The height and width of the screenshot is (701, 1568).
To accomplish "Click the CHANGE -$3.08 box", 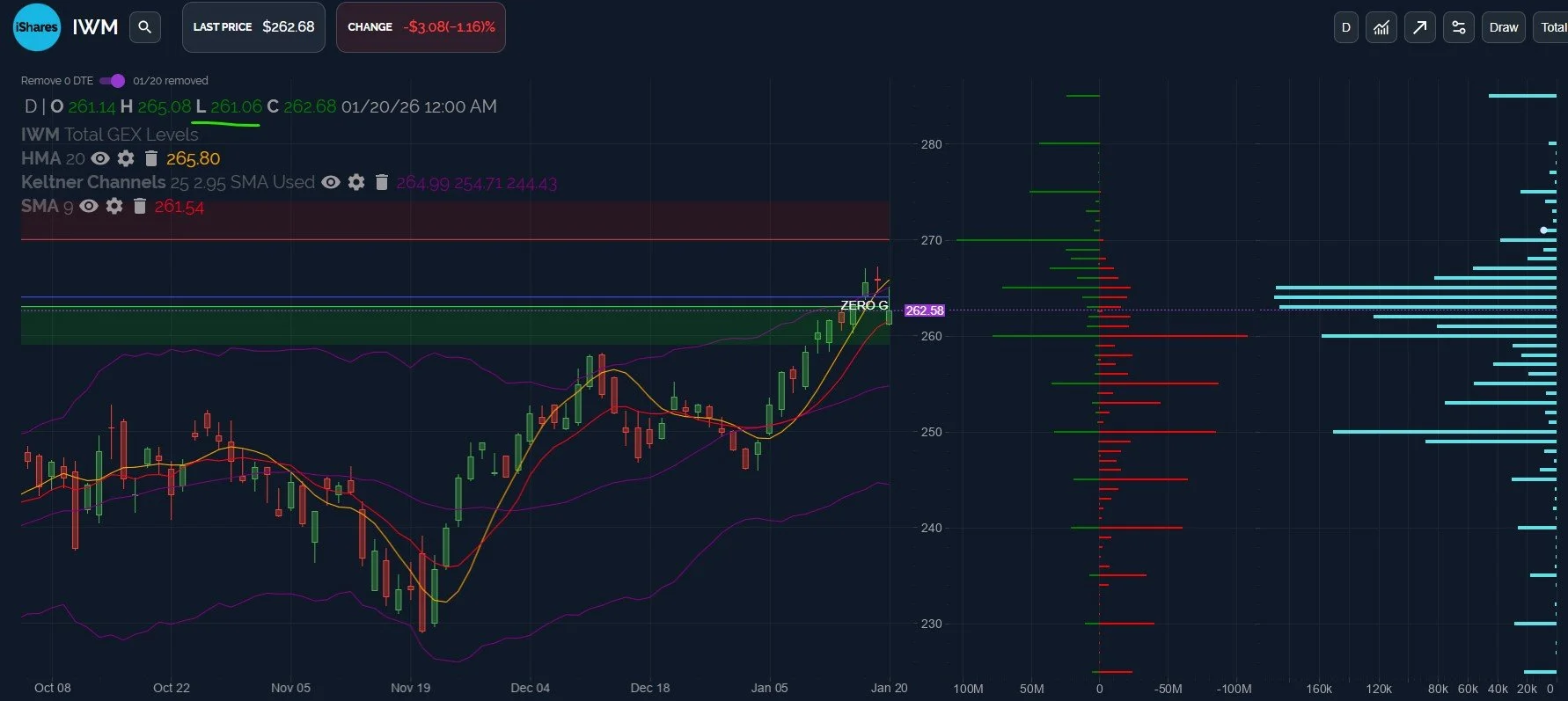I will (421, 27).
